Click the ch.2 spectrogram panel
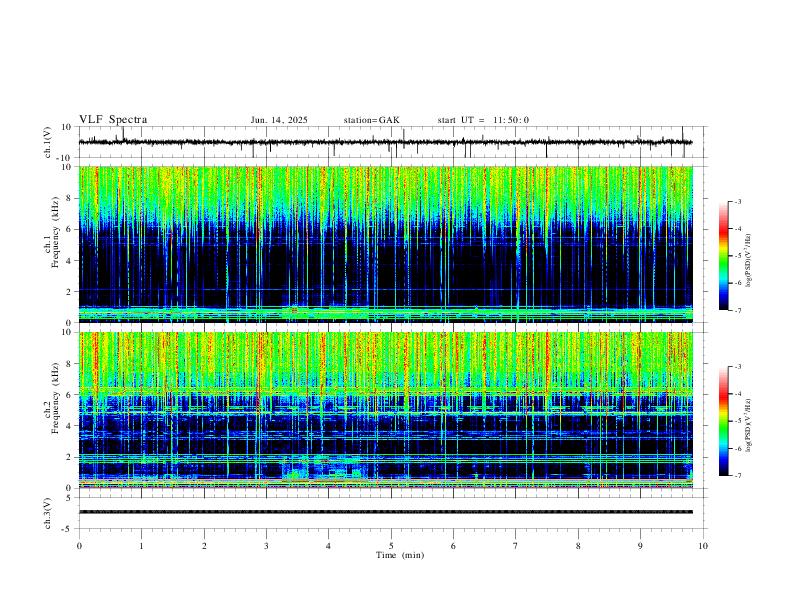 [385, 410]
